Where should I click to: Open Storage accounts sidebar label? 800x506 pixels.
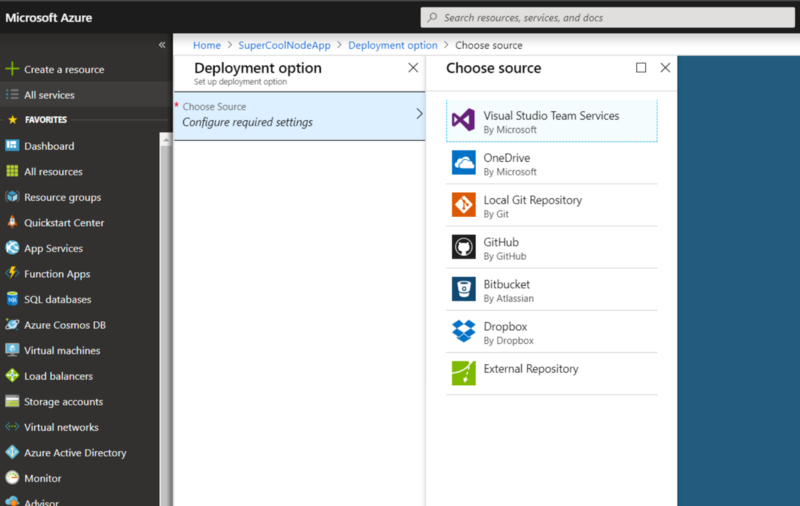[x=63, y=402]
